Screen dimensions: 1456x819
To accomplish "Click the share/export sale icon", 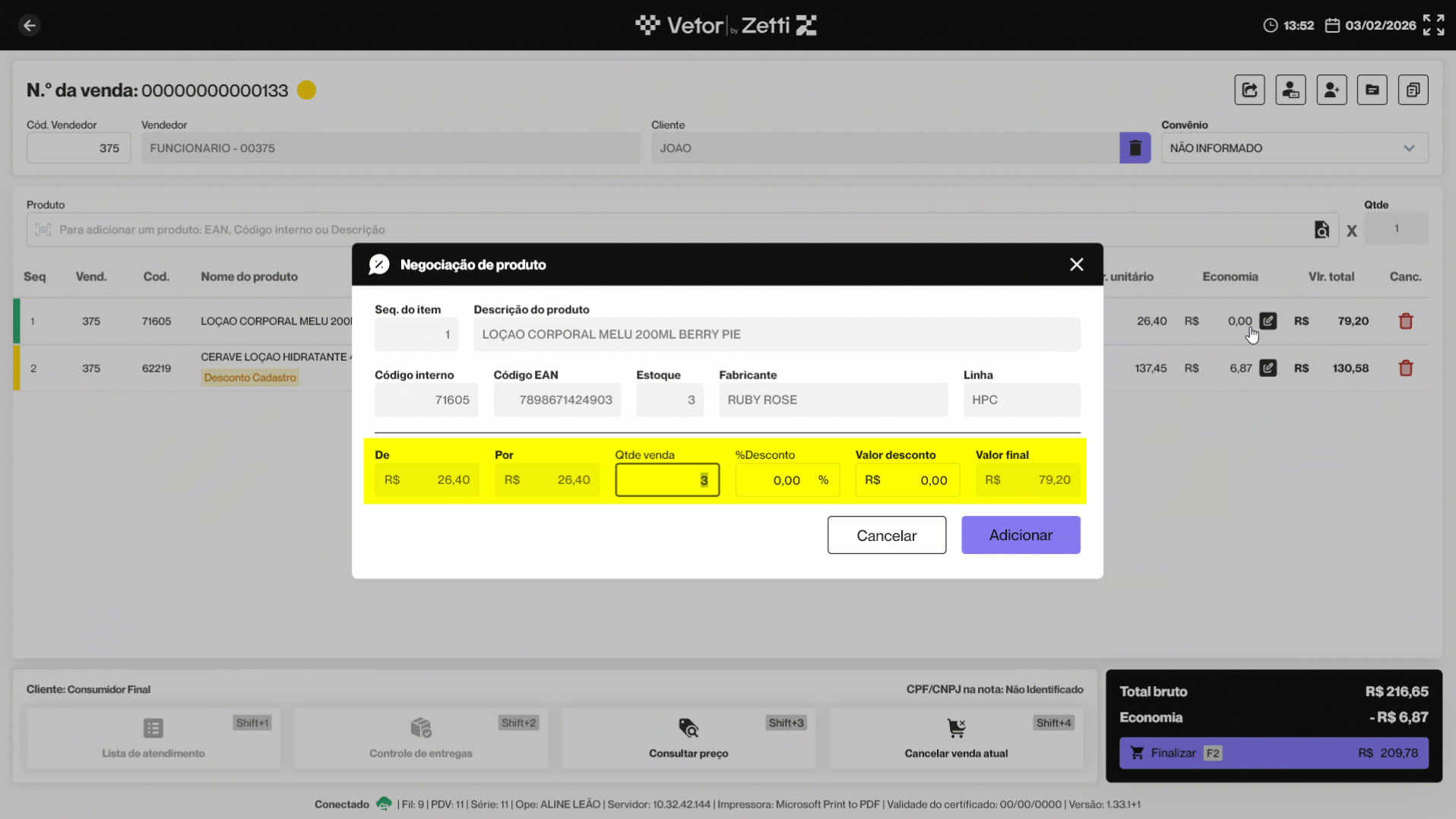I will point(1249,90).
